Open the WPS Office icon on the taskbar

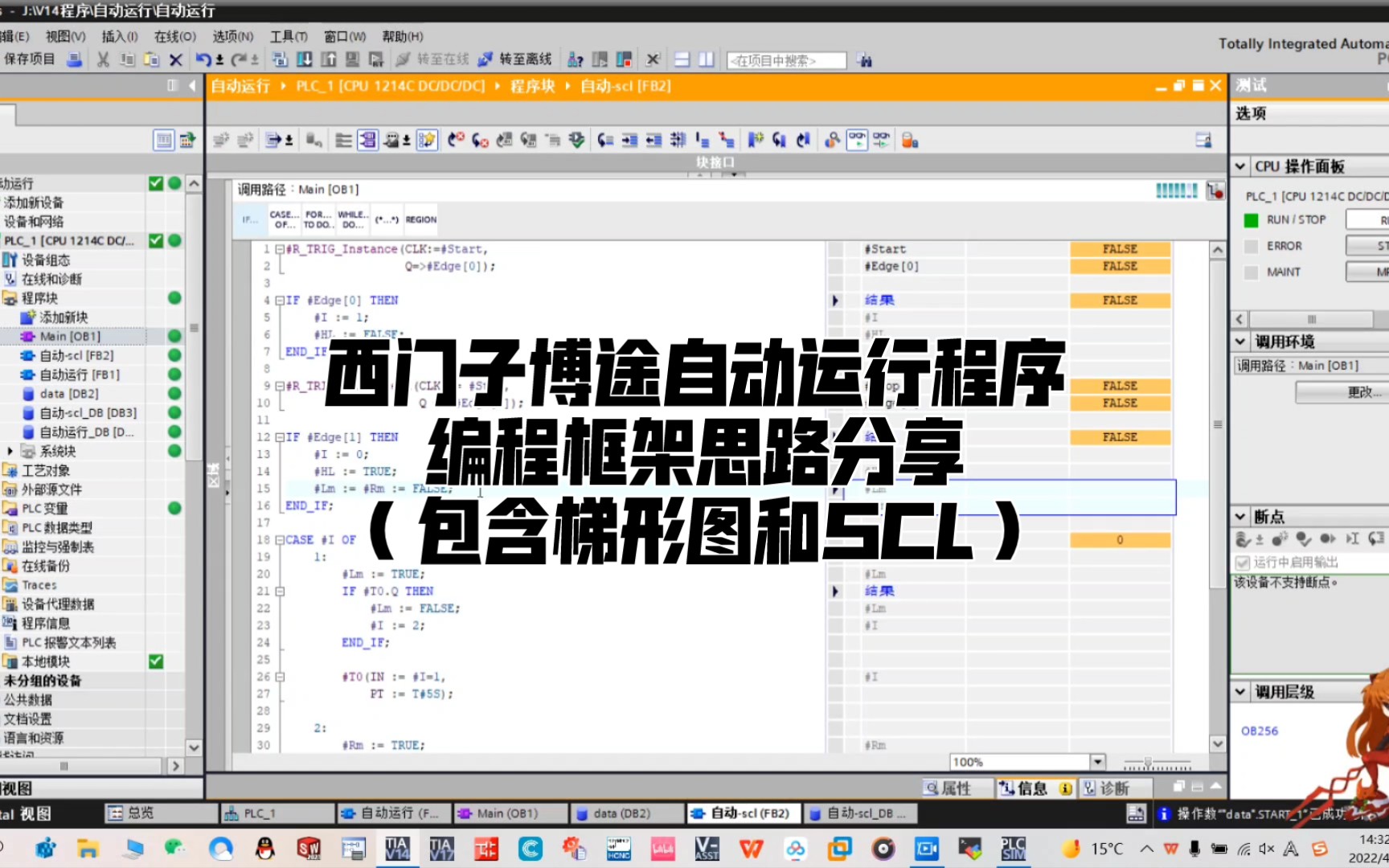(751, 849)
